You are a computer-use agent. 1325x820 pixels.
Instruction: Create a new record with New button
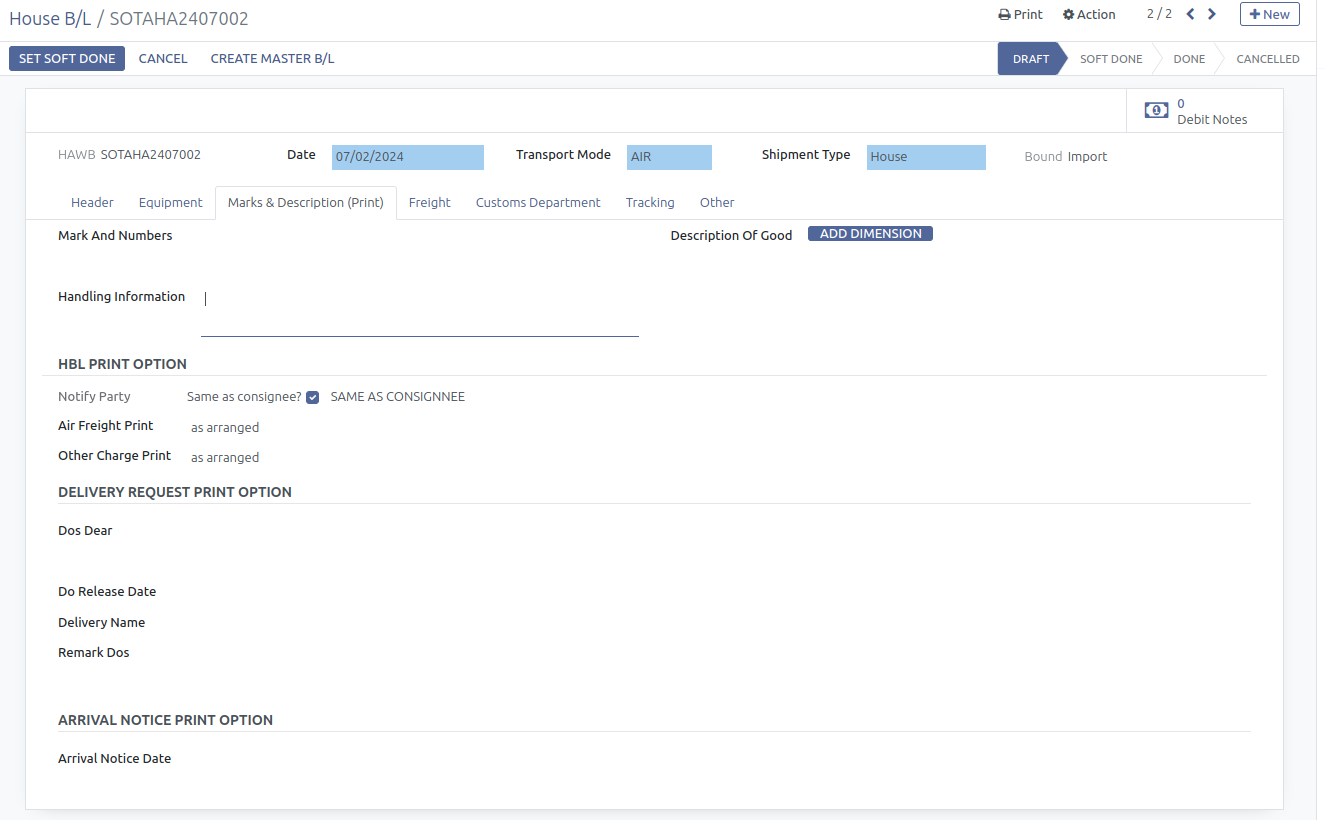tap(1269, 14)
